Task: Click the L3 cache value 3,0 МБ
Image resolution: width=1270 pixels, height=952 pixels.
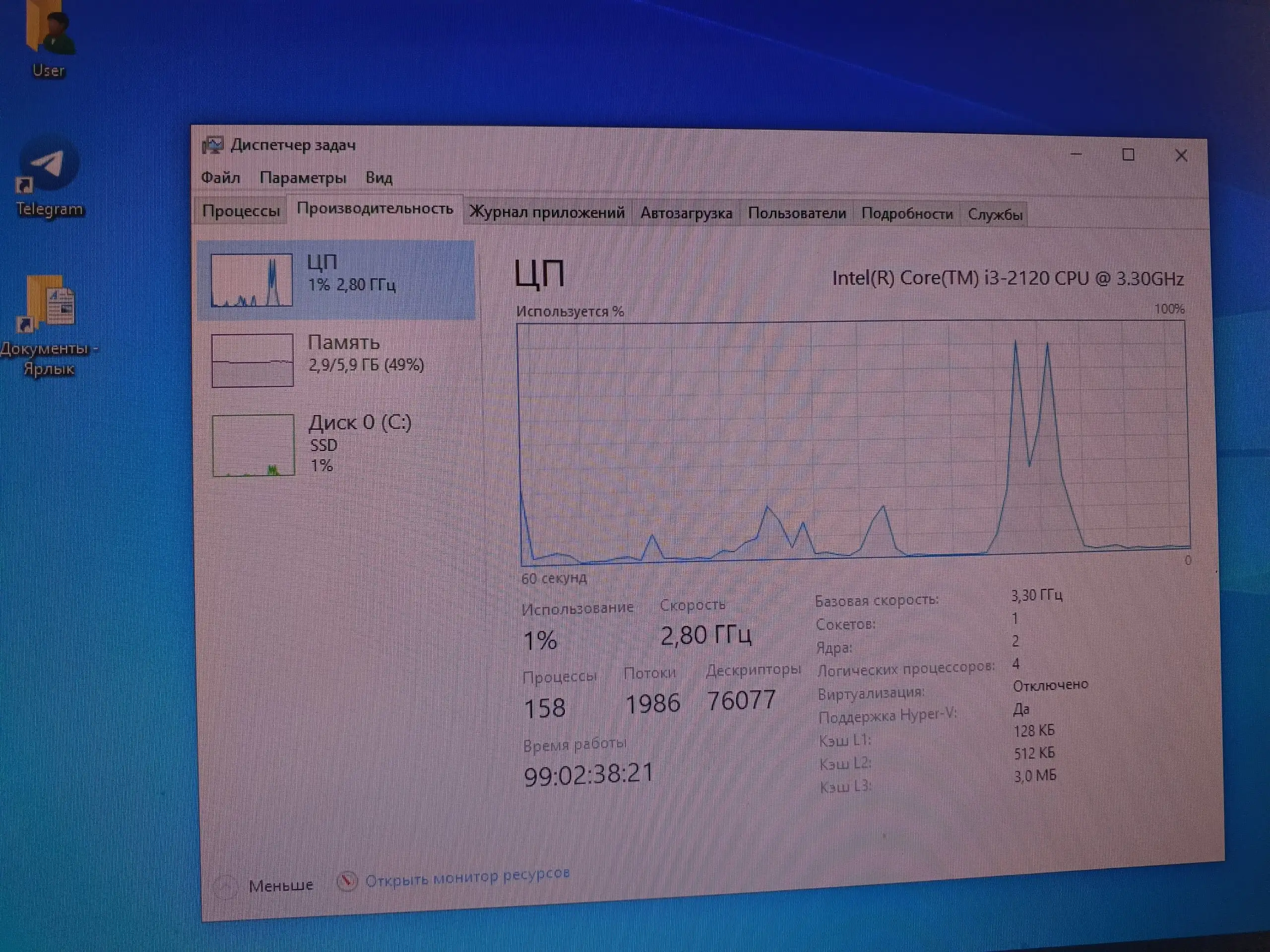Action: (1034, 776)
